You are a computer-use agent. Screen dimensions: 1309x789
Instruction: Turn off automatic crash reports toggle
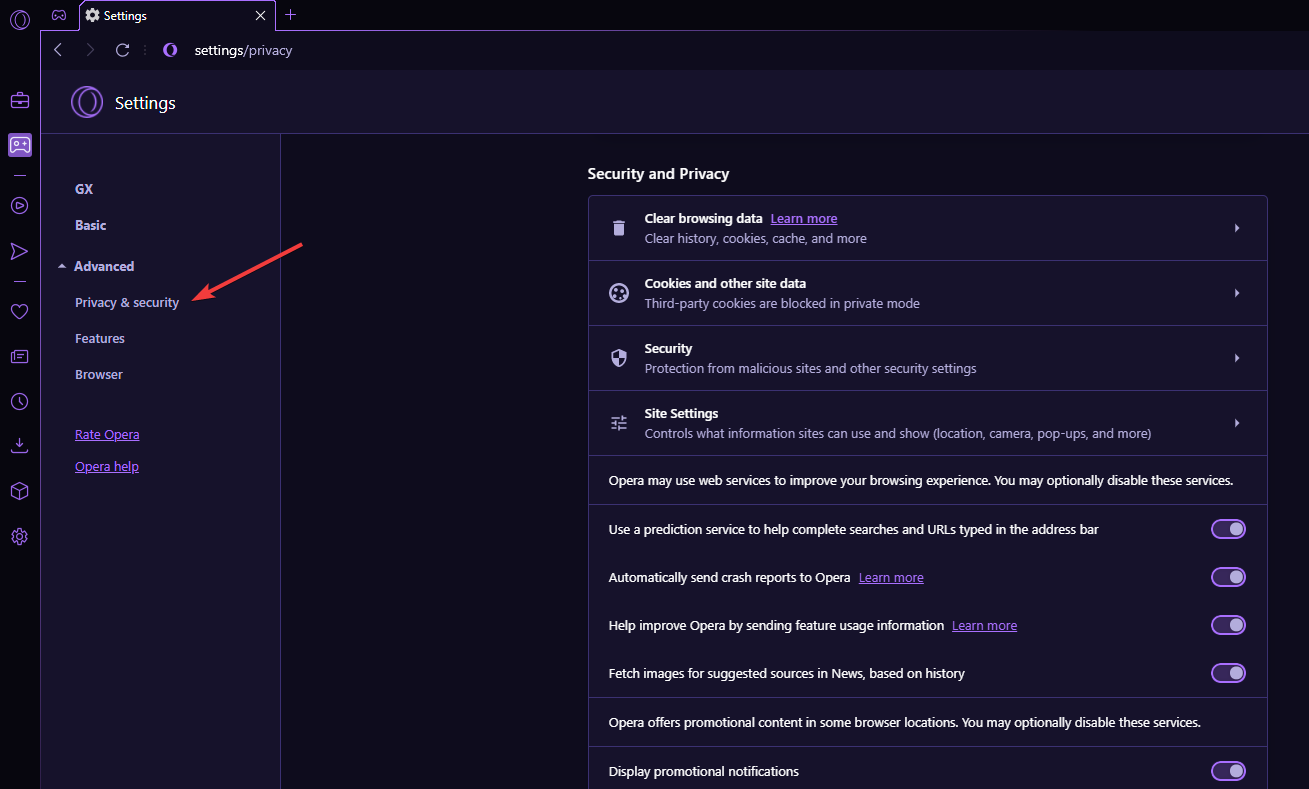(x=1228, y=577)
